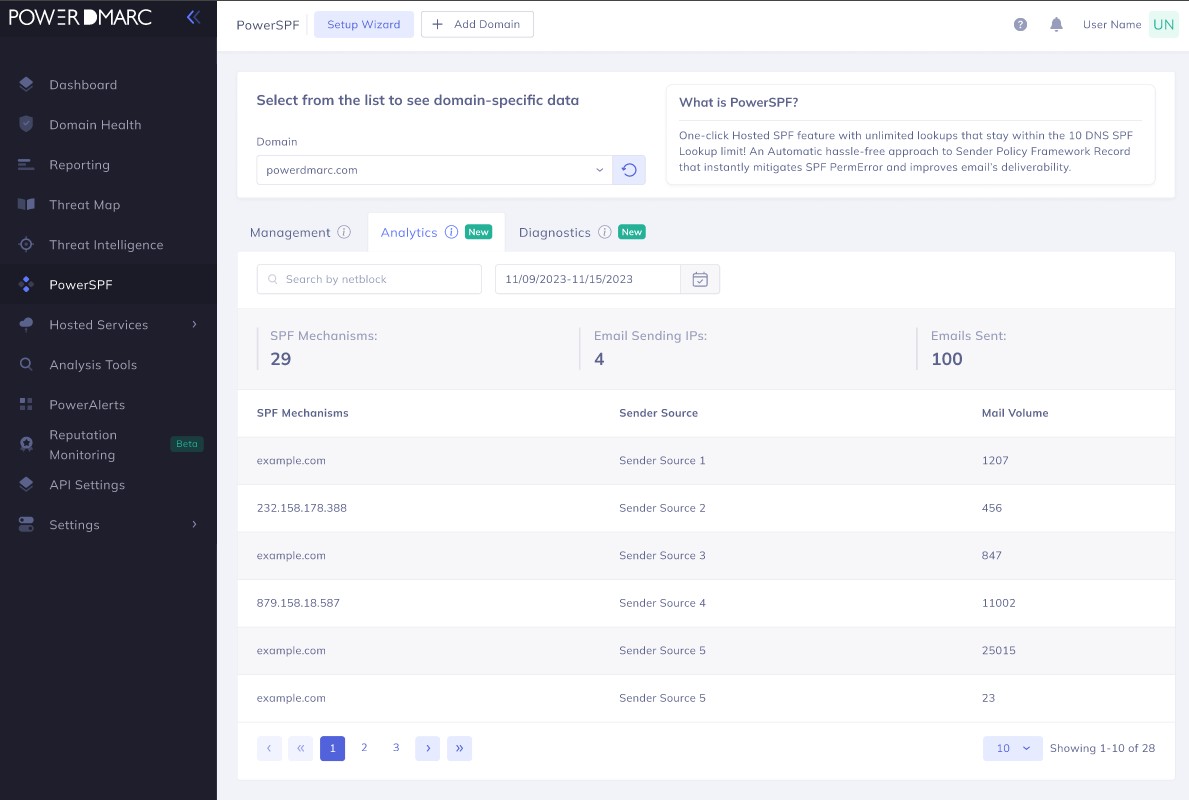
Task: Click IP address 879.158.18.587
Action: point(298,603)
